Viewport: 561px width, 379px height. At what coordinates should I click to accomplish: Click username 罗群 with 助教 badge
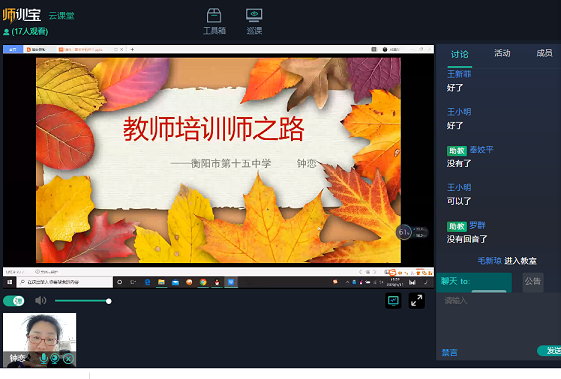pyautogui.click(x=477, y=225)
